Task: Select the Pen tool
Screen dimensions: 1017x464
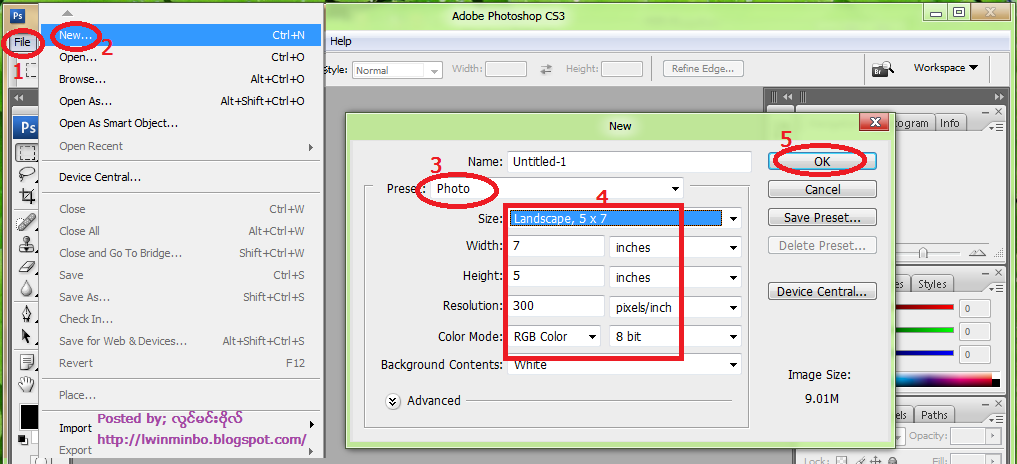Action: (x=26, y=314)
